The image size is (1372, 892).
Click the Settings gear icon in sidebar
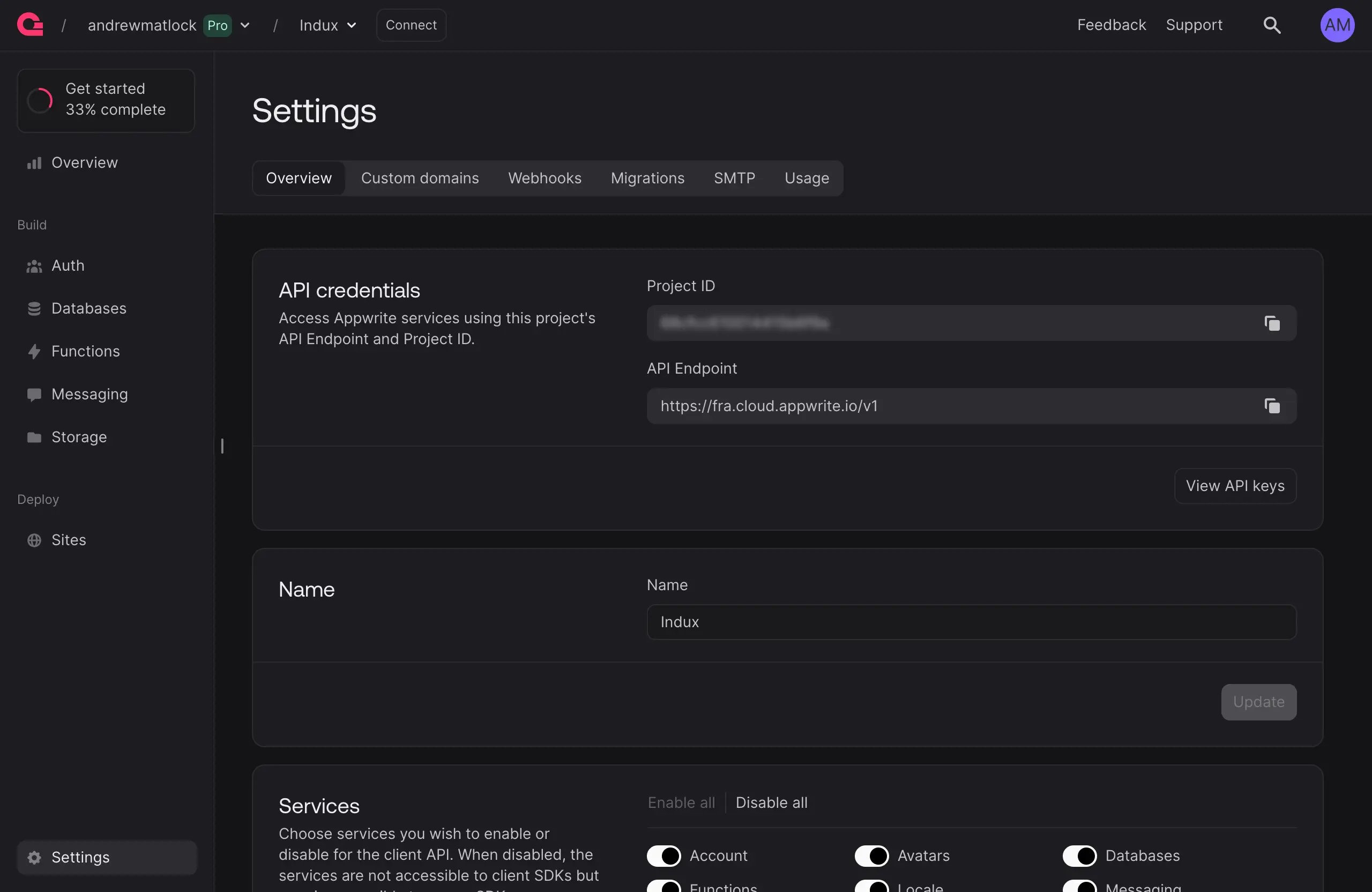34,857
